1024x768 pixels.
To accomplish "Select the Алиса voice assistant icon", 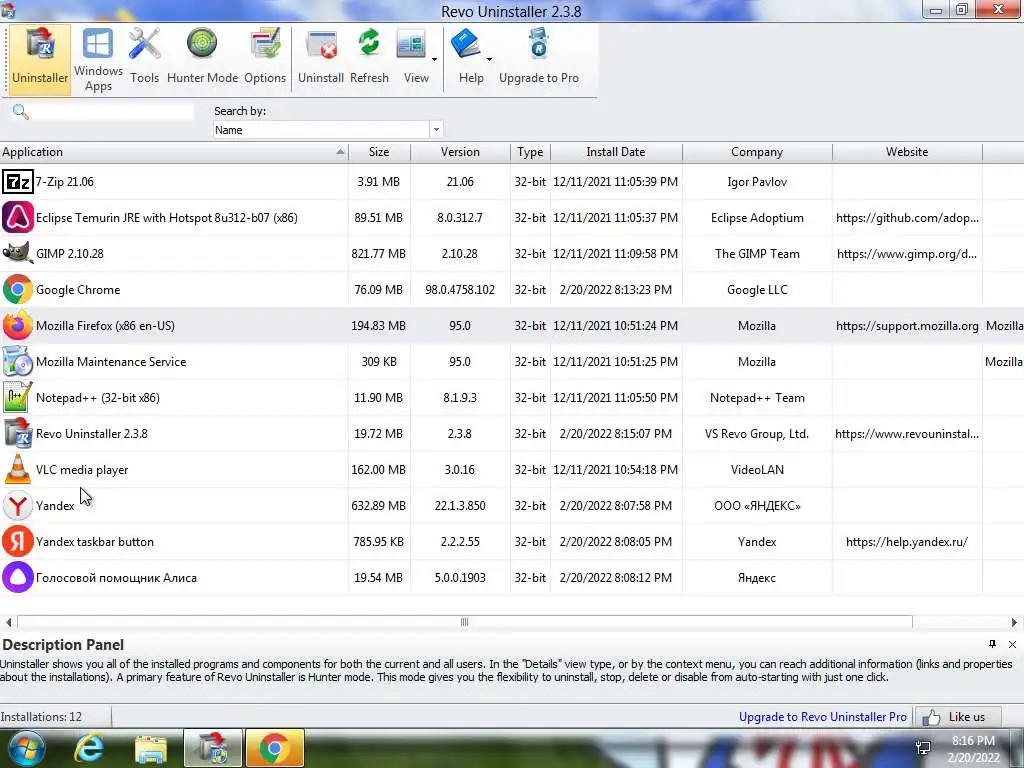I will click(x=18, y=577).
